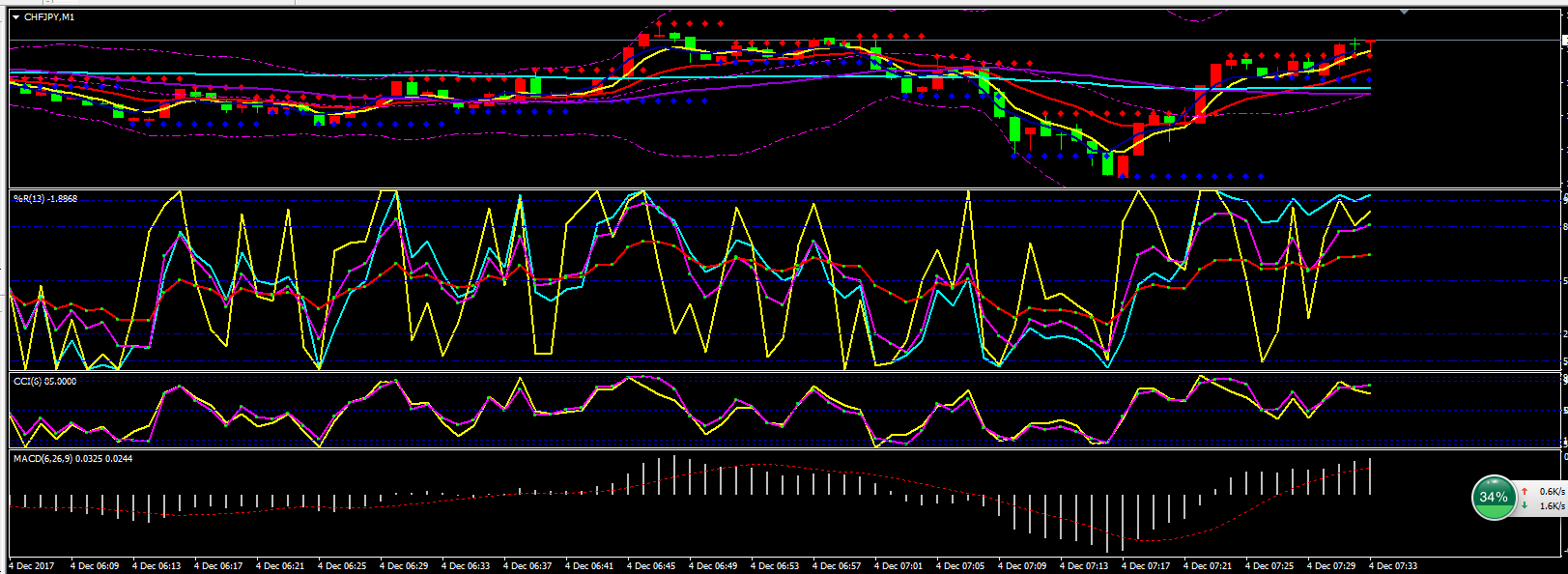1568x574 pixels.
Task: Click the CCI(6) 85.0000 indicator label
Action: (44, 381)
